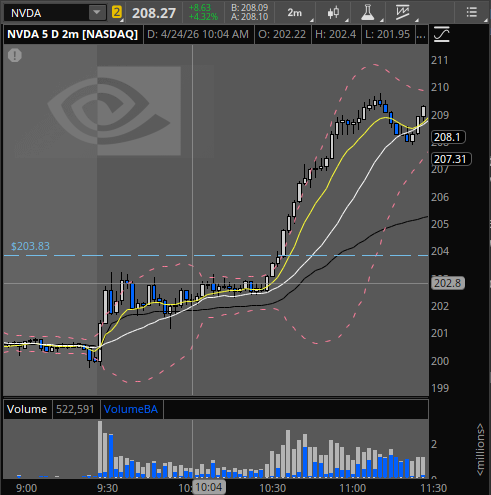Click the NVDA 5 D 2m [NASDAQ] title

pos(73,34)
